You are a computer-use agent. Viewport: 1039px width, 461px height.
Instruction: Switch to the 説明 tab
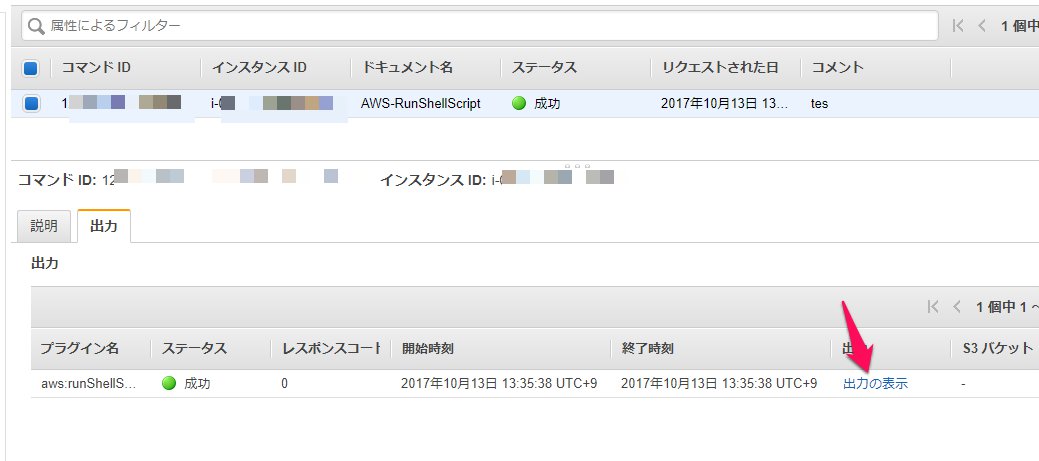(x=44, y=227)
